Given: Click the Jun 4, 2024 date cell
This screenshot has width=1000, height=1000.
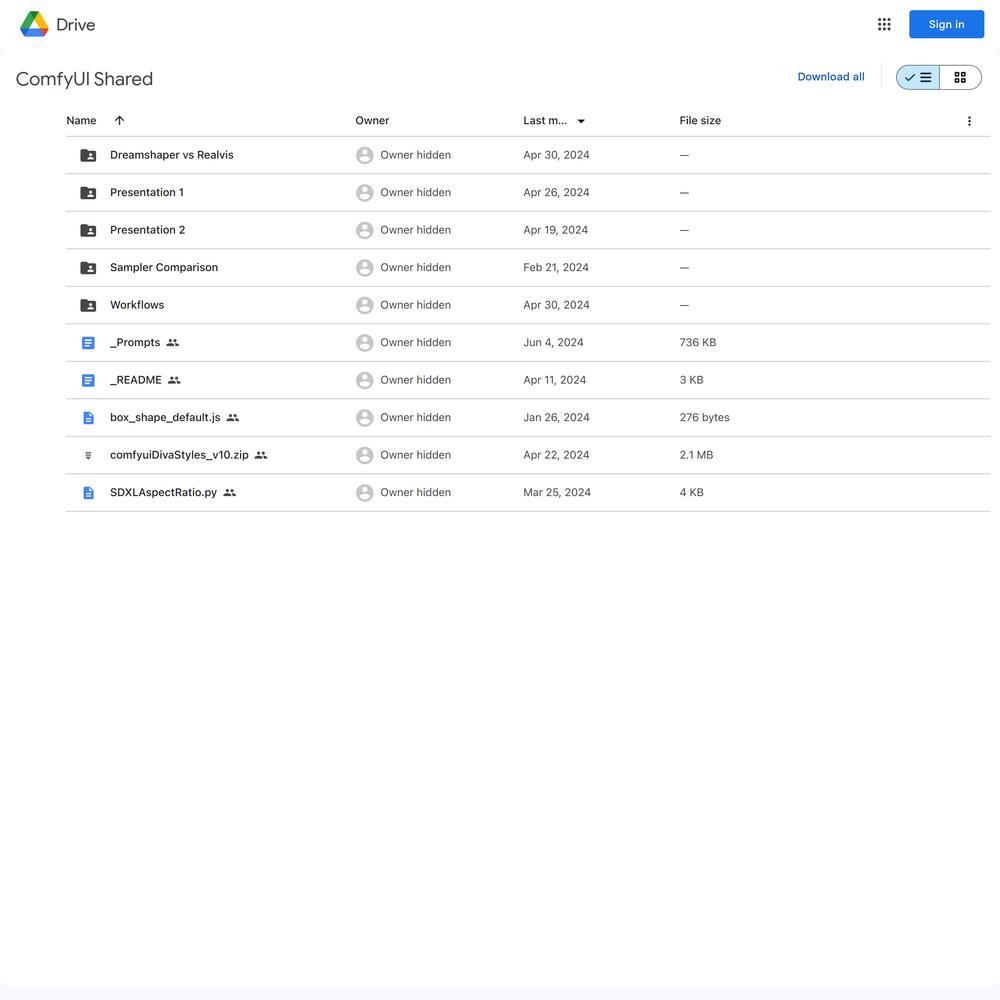Looking at the screenshot, I should tap(553, 342).
